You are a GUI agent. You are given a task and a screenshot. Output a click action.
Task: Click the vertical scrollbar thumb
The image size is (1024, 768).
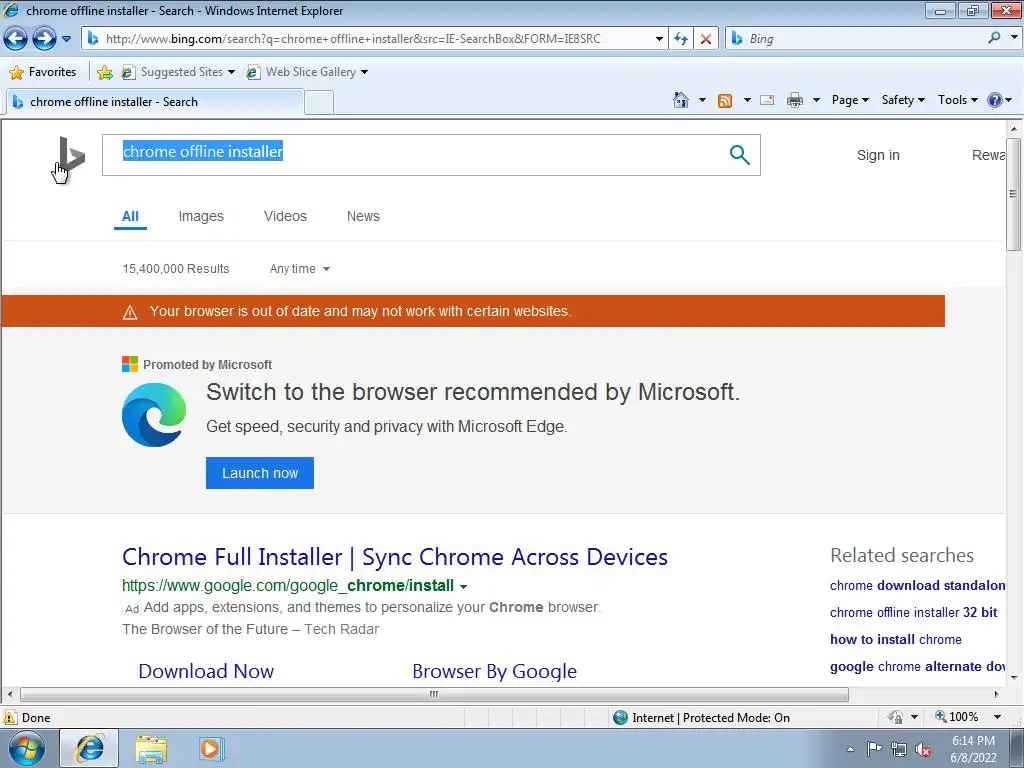pyautogui.click(x=1014, y=194)
